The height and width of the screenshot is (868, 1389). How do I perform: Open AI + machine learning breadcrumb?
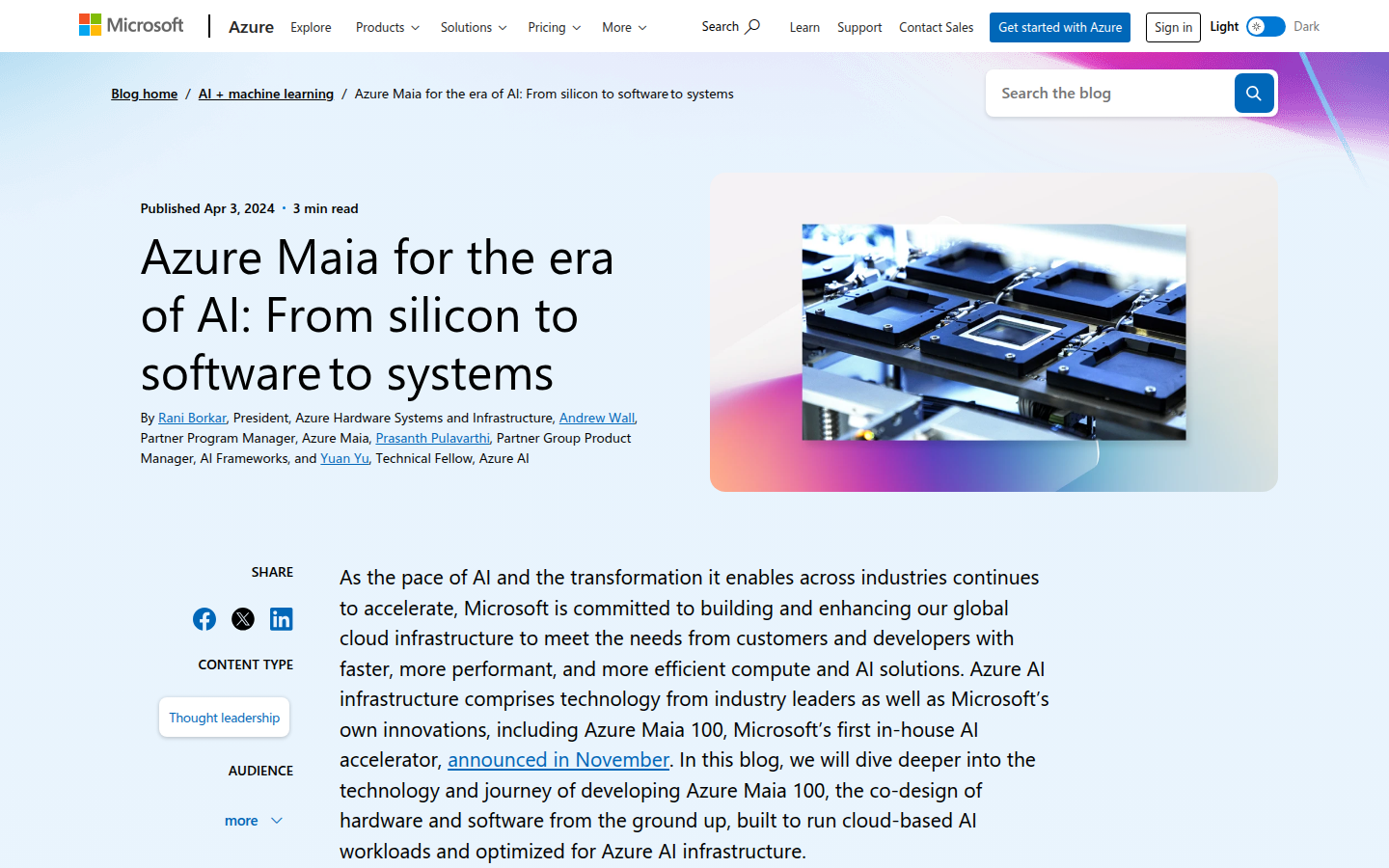(266, 94)
